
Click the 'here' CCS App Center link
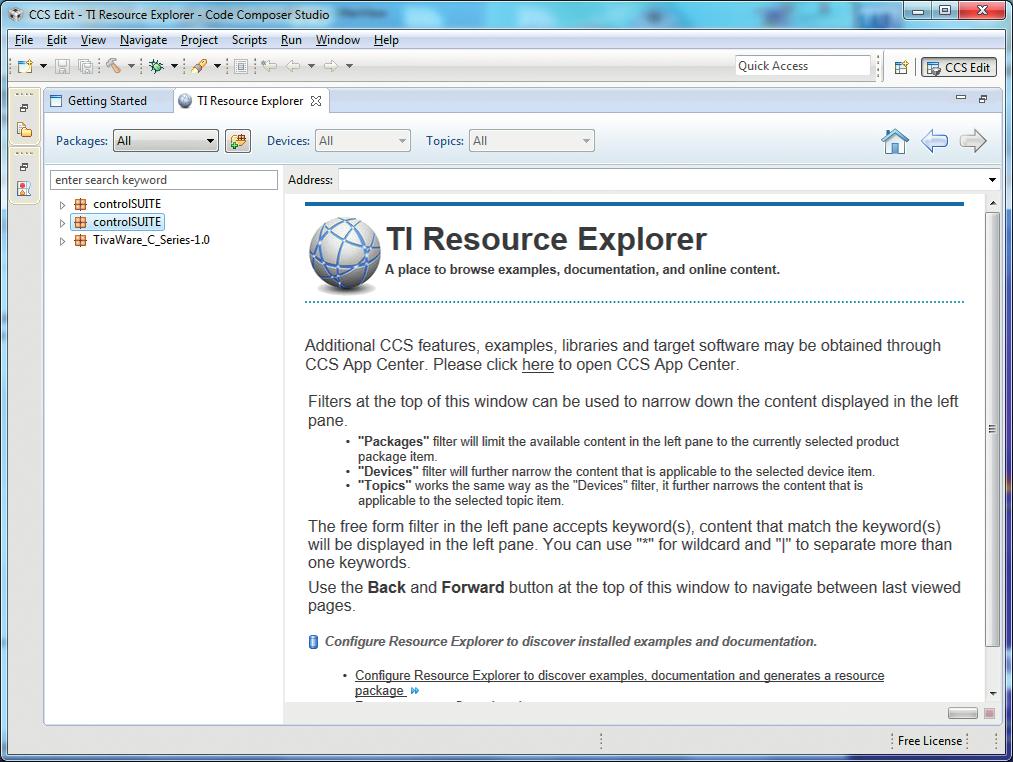click(x=538, y=365)
